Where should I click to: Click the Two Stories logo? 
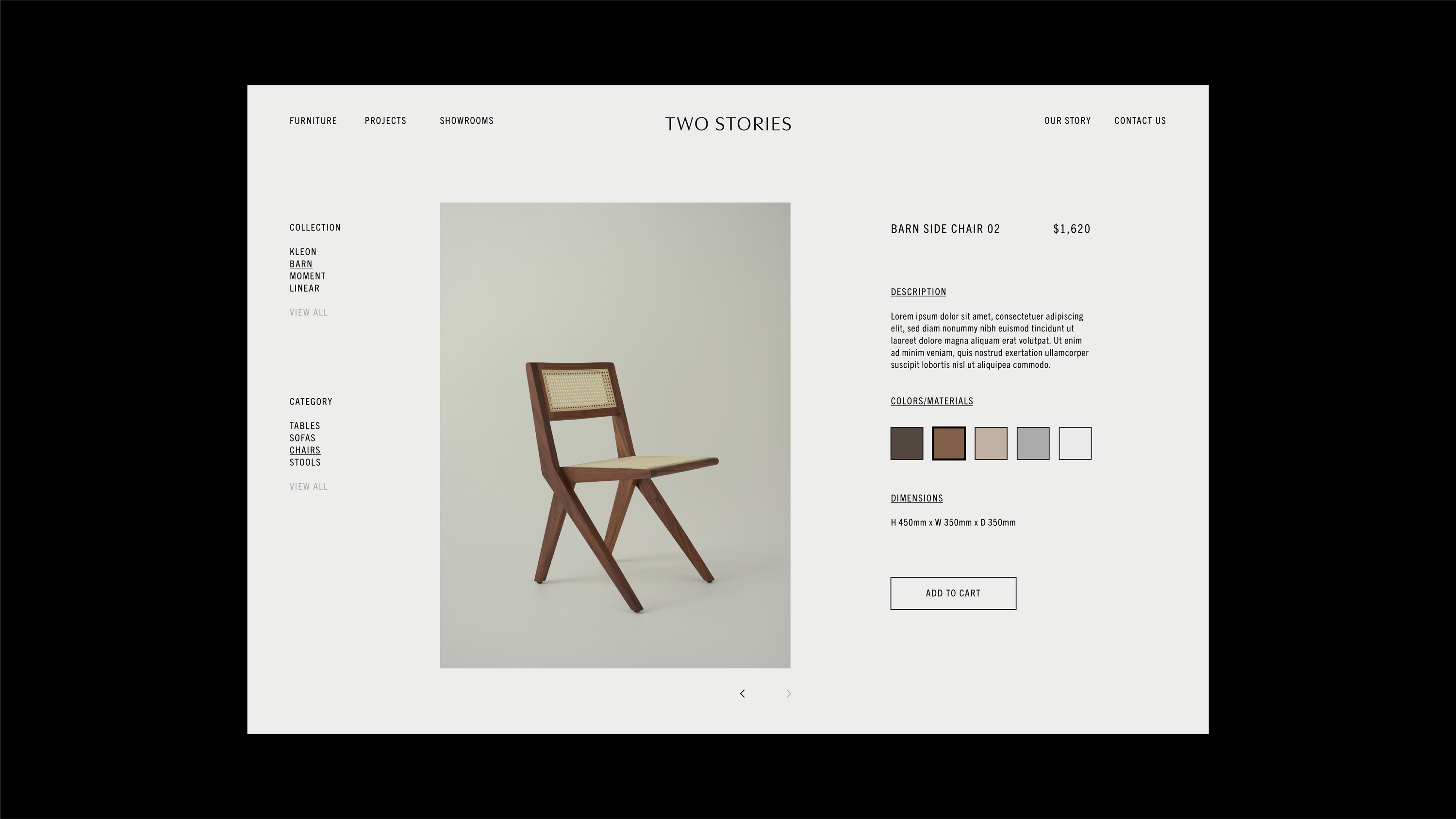click(728, 124)
